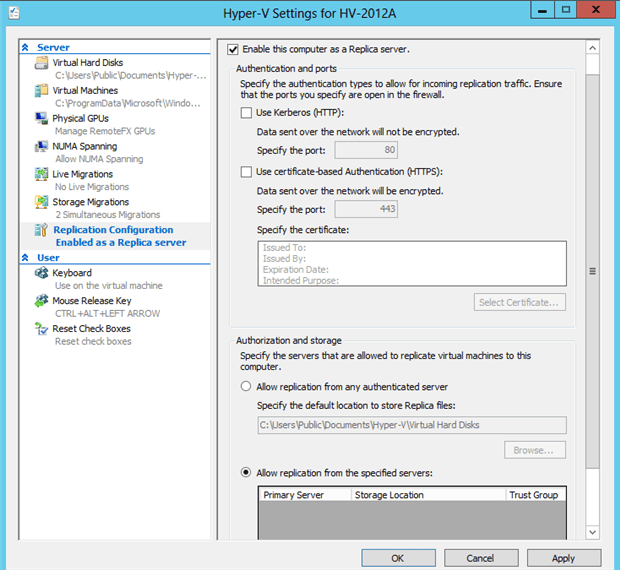This screenshot has width=620, height=570.
Task: Click the Primary Server column header
Action: click(305, 495)
